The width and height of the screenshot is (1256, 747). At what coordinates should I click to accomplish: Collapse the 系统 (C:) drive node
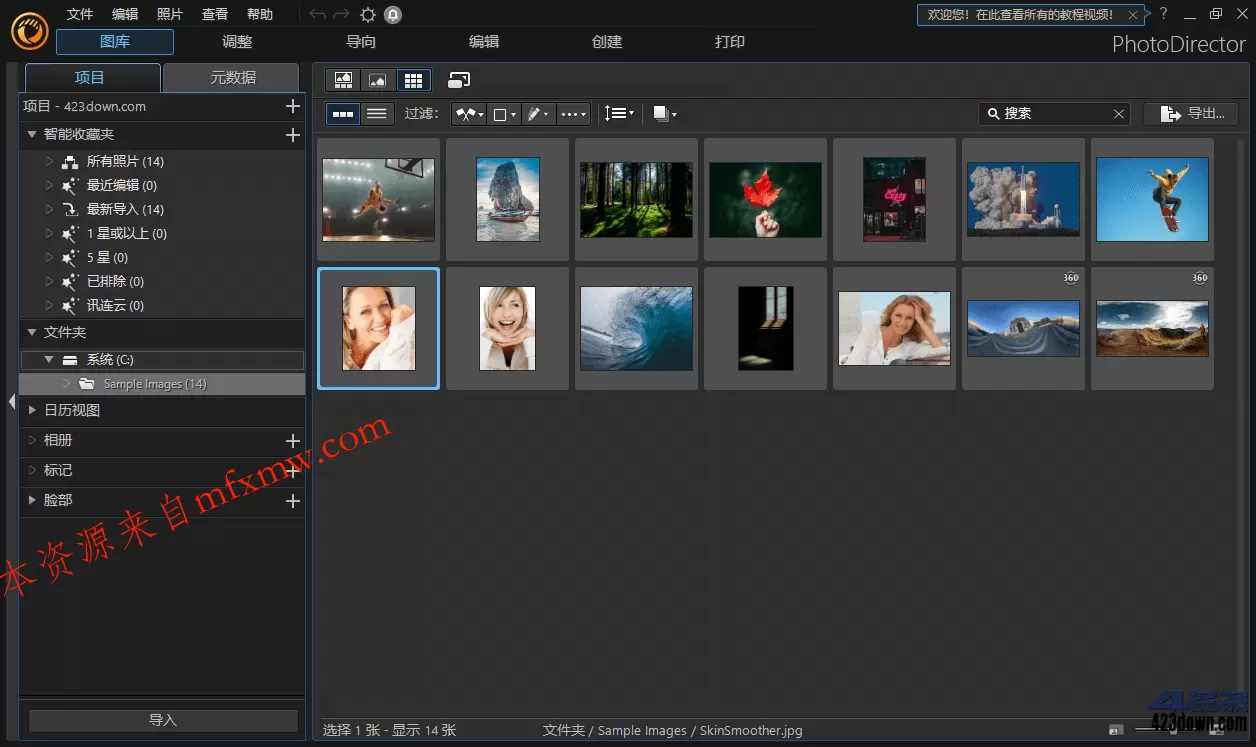[x=49, y=359]
